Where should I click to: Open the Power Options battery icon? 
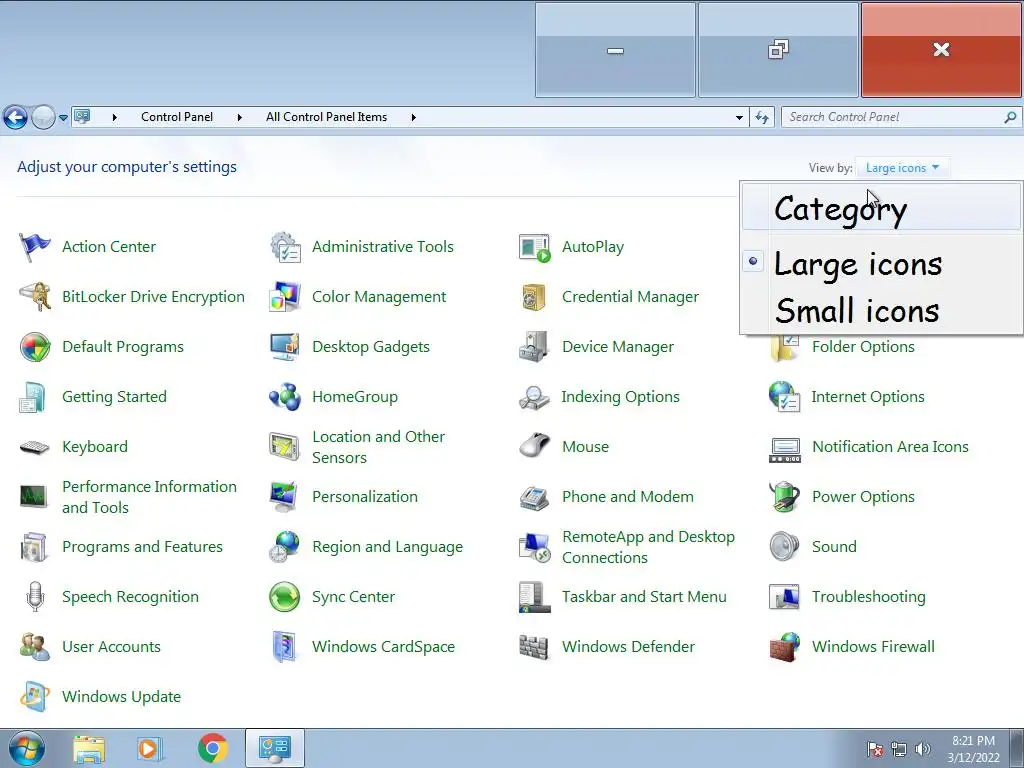tap(784, 496)
